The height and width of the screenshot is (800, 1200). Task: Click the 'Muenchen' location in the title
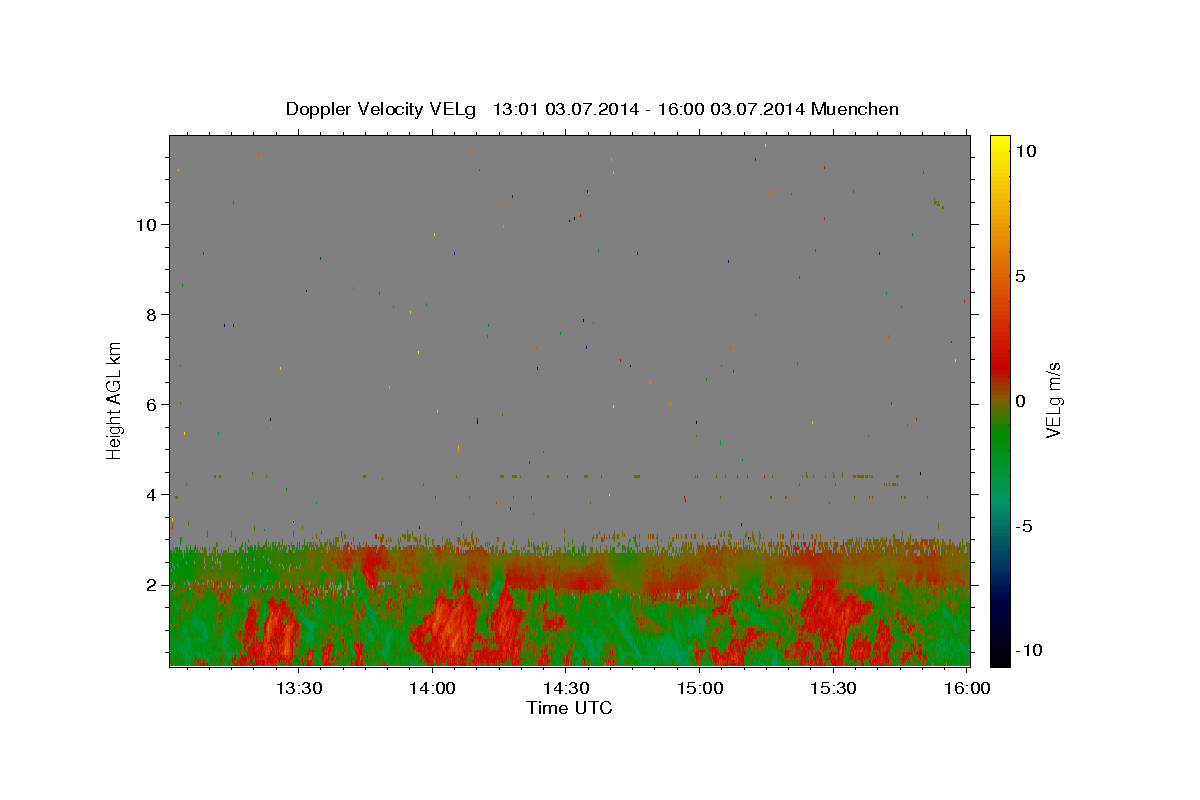(855, 109)
